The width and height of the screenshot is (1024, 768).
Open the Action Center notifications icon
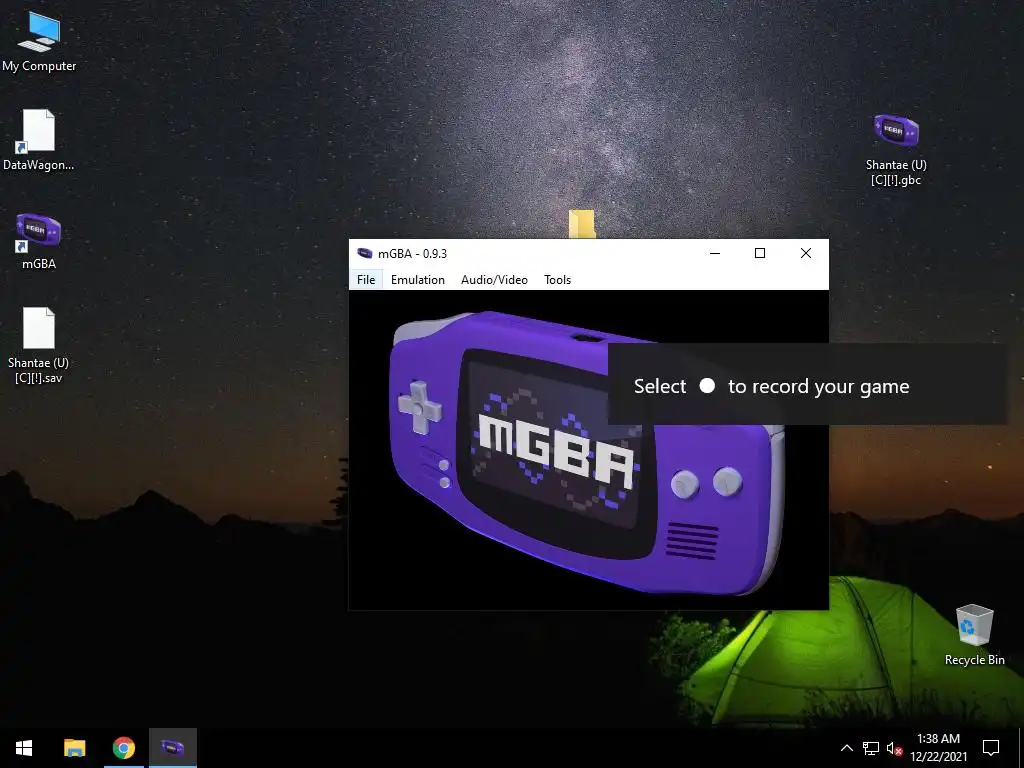pyautogui.click(x=991, y=748)
